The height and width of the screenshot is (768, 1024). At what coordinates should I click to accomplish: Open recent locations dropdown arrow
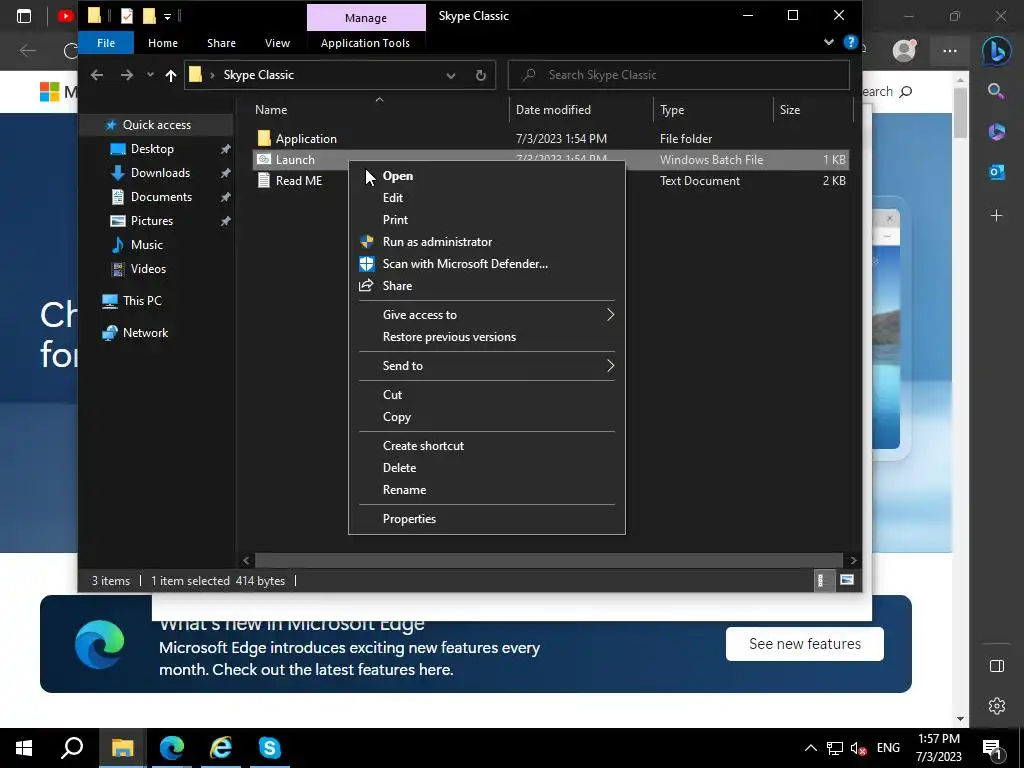(x=150, y=75)
